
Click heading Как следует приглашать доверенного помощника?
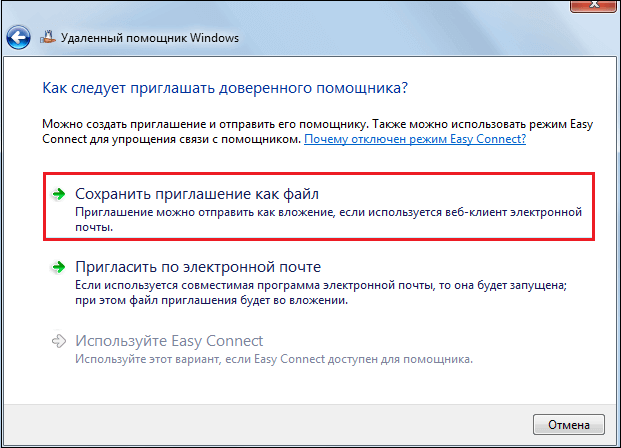tap(225, 88)
